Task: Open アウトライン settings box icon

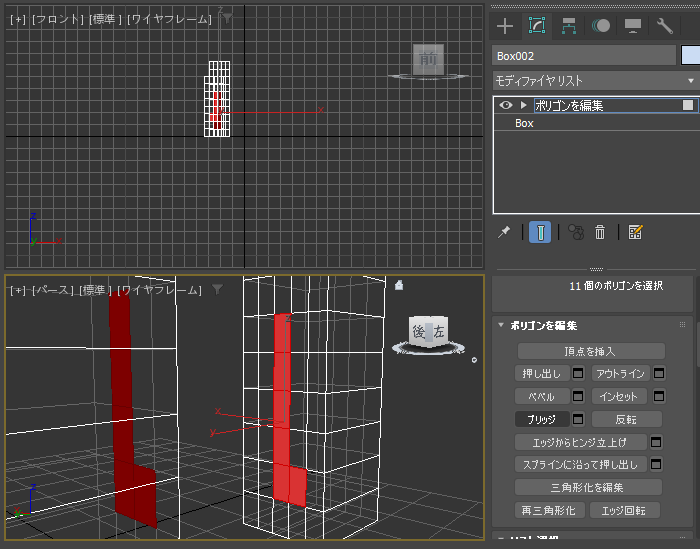Action: (x=659, y=373)
